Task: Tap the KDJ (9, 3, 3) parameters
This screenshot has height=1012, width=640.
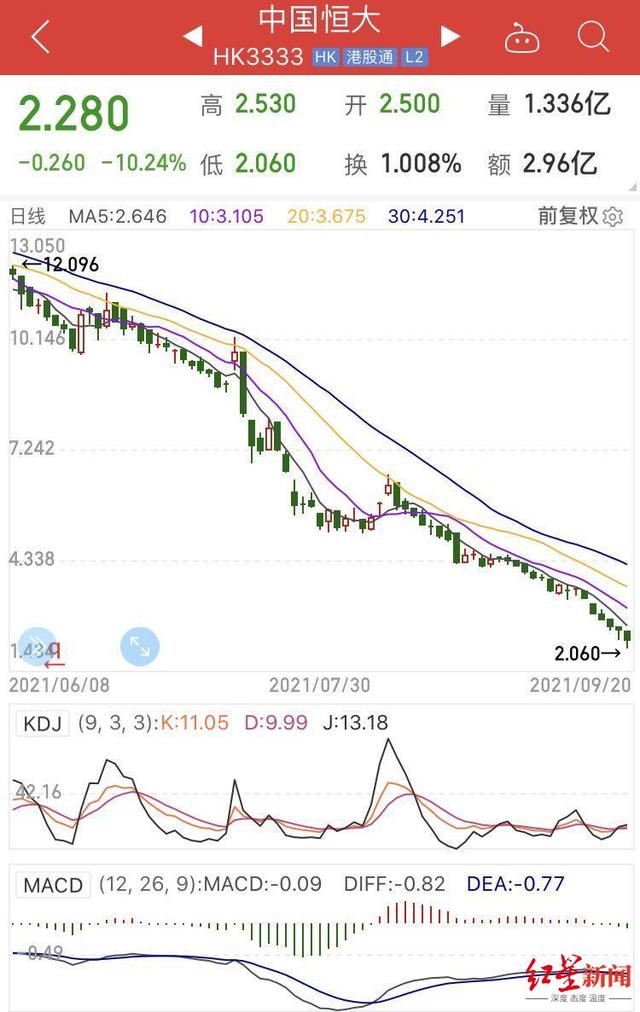Action: [x=115, y=722]
